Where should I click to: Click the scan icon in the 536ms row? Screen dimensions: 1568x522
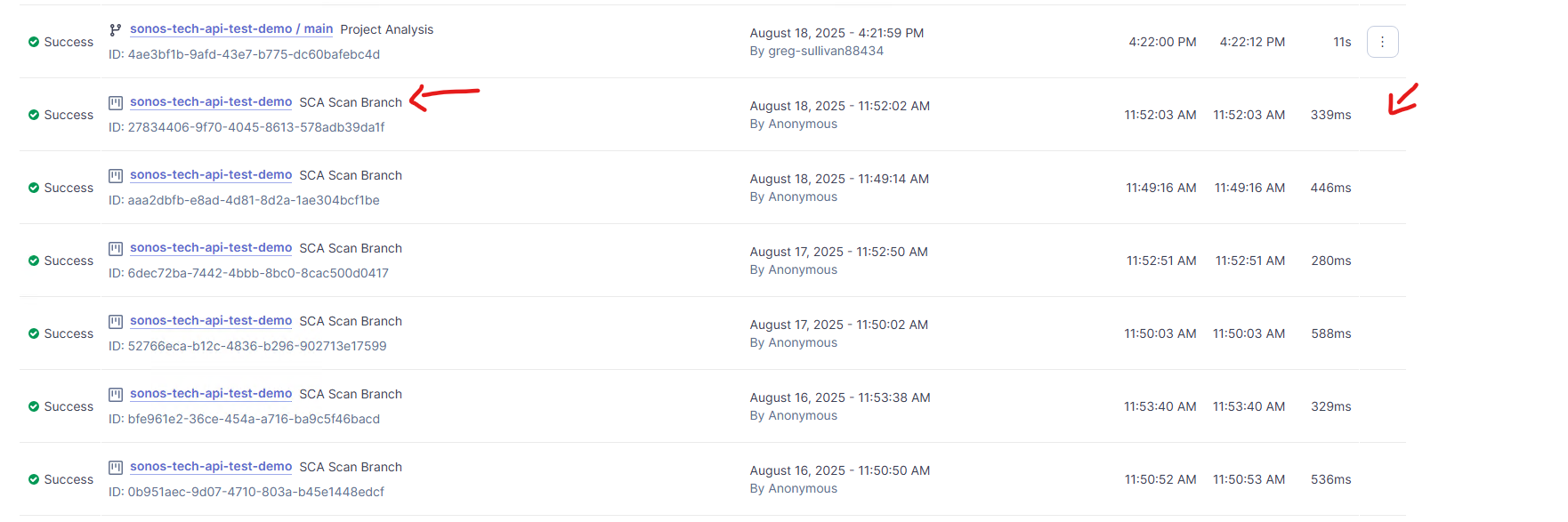pos(116,467)
